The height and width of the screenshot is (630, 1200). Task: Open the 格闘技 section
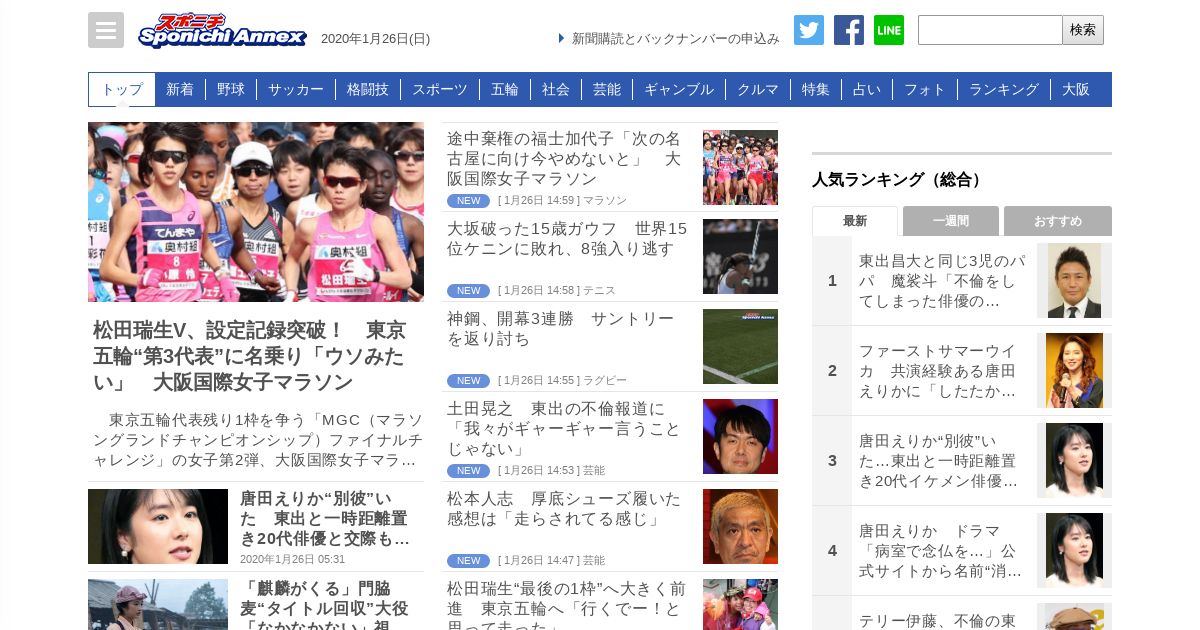tap(368, 89)
